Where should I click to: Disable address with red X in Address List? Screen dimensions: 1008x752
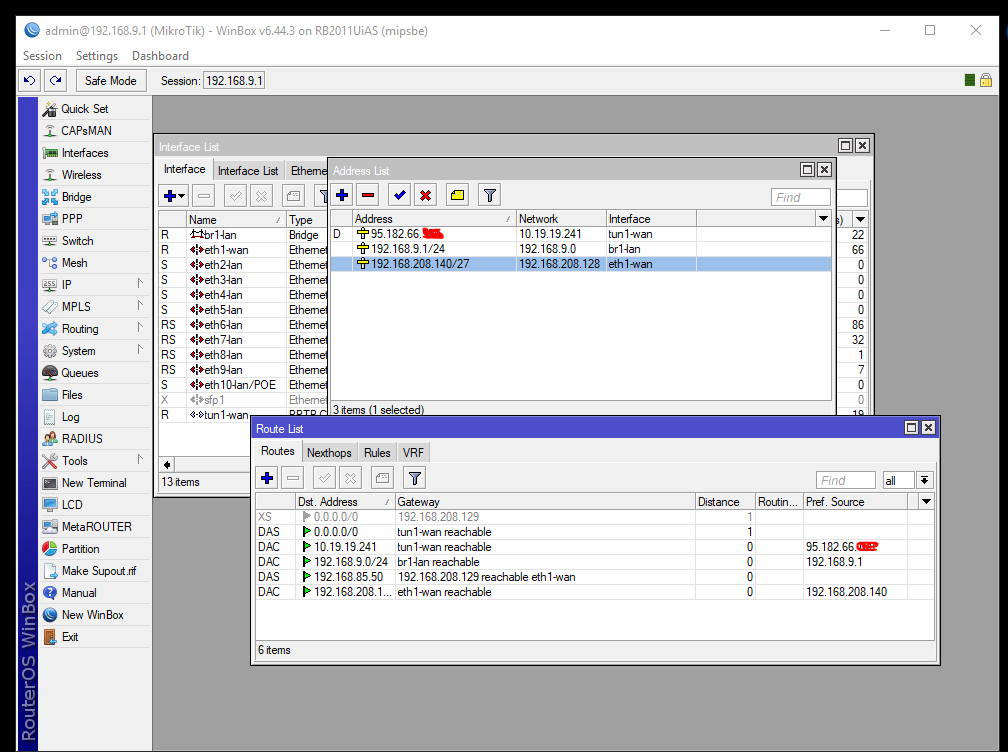click(x=426, y=195)
